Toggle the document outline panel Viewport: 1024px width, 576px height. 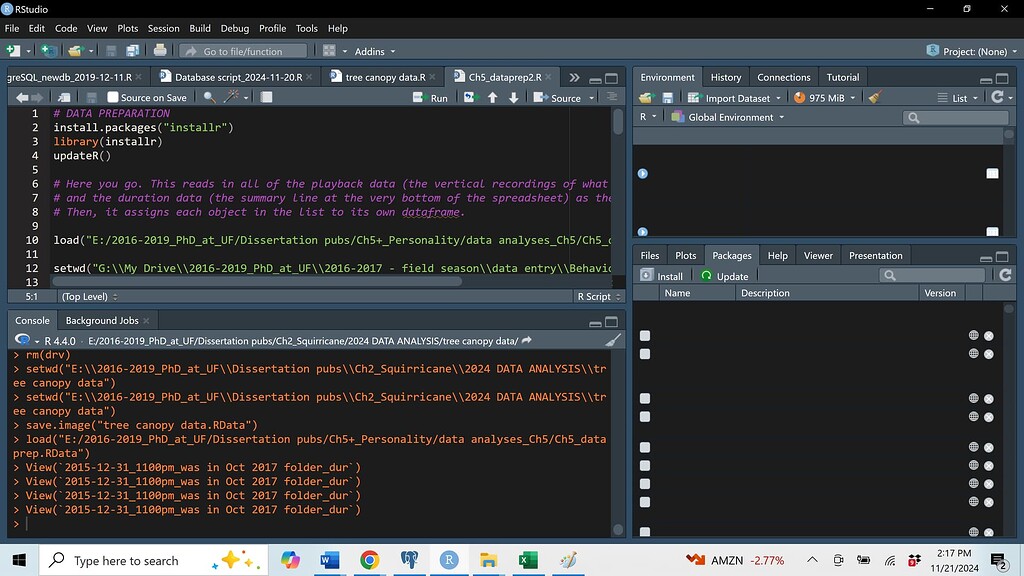[x=613, y=96]
